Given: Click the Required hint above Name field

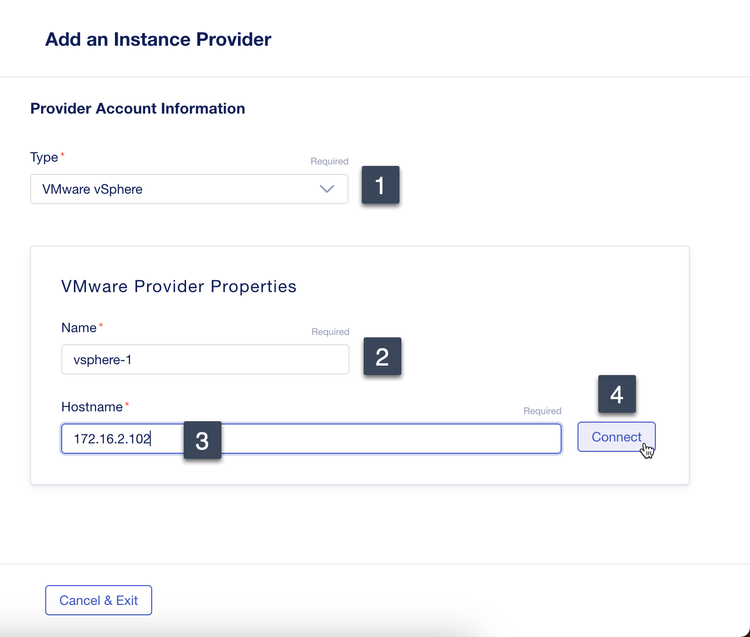Looking at the screenshot, I should [x=330, y=332].
